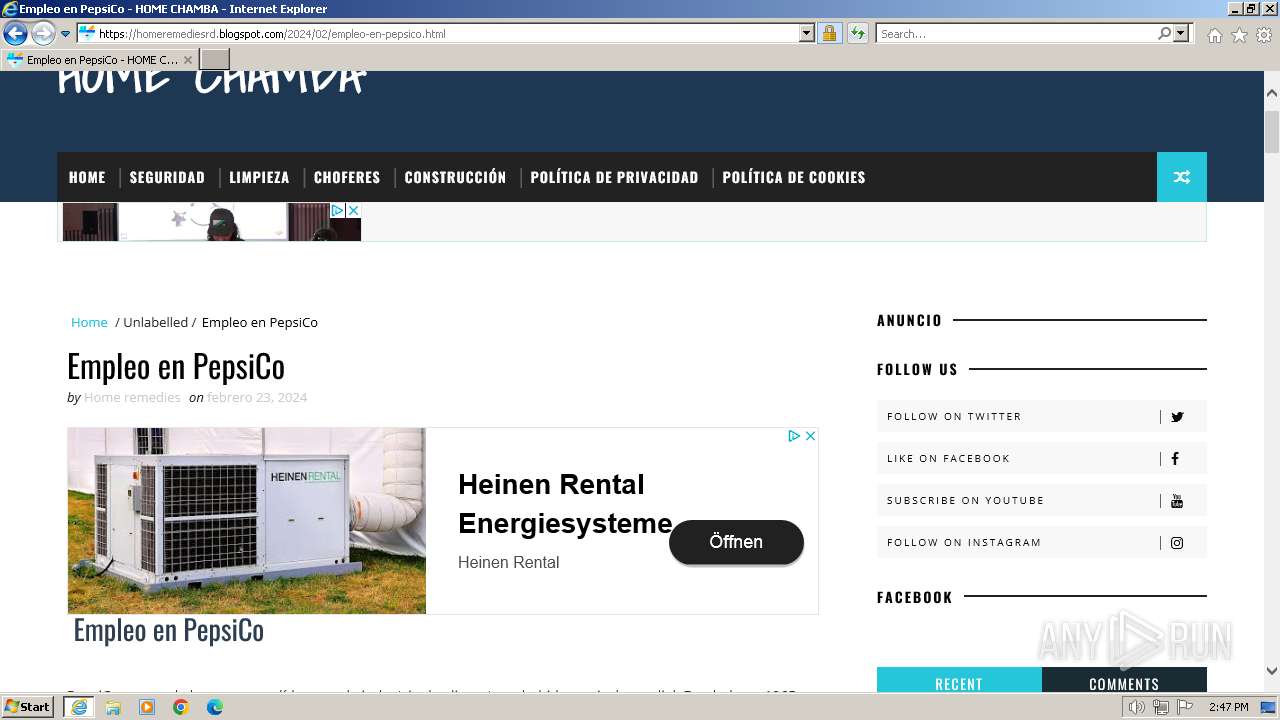
Task: Click volume speaker tray icon
Action: (1137, 707)
